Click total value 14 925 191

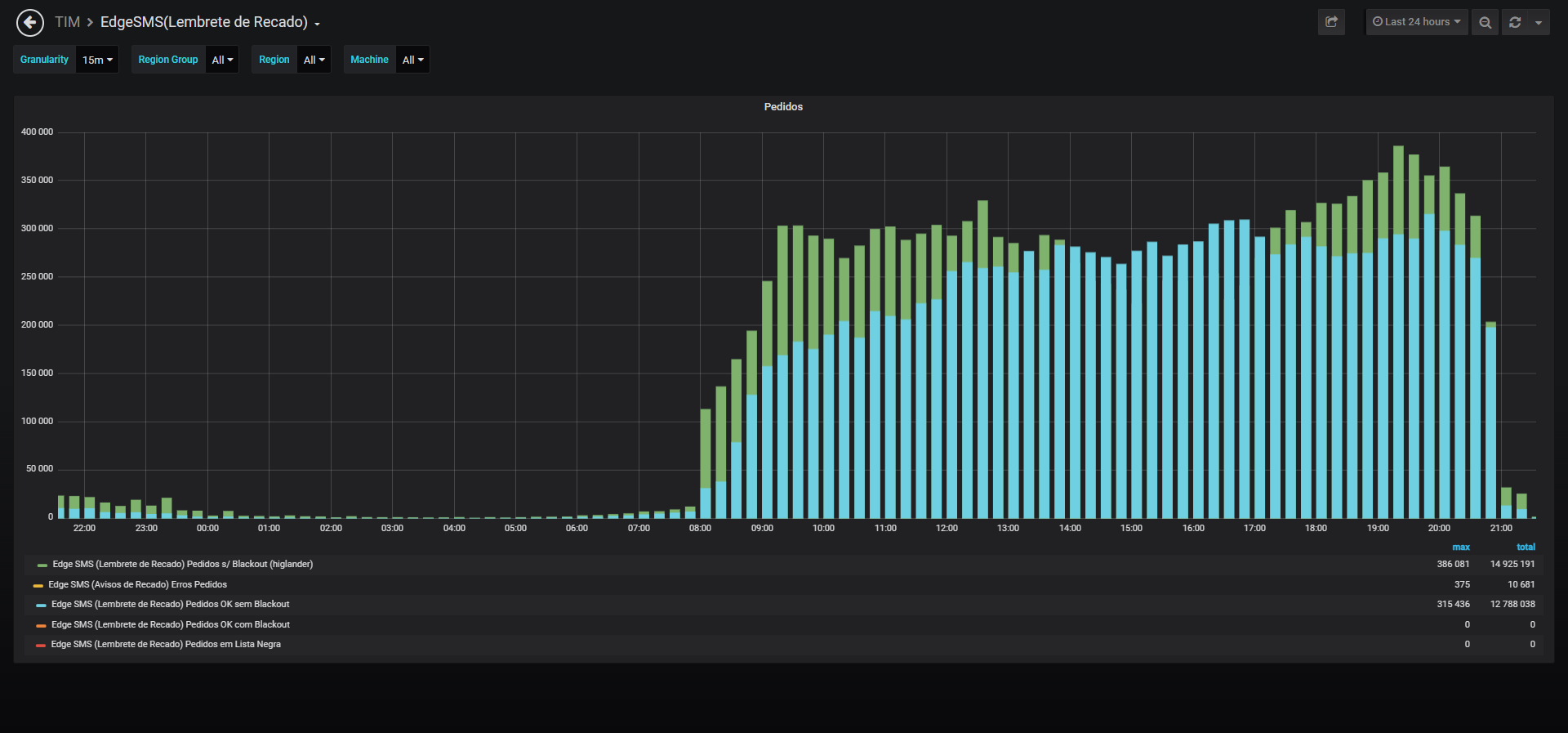(x=1512, y=564)
